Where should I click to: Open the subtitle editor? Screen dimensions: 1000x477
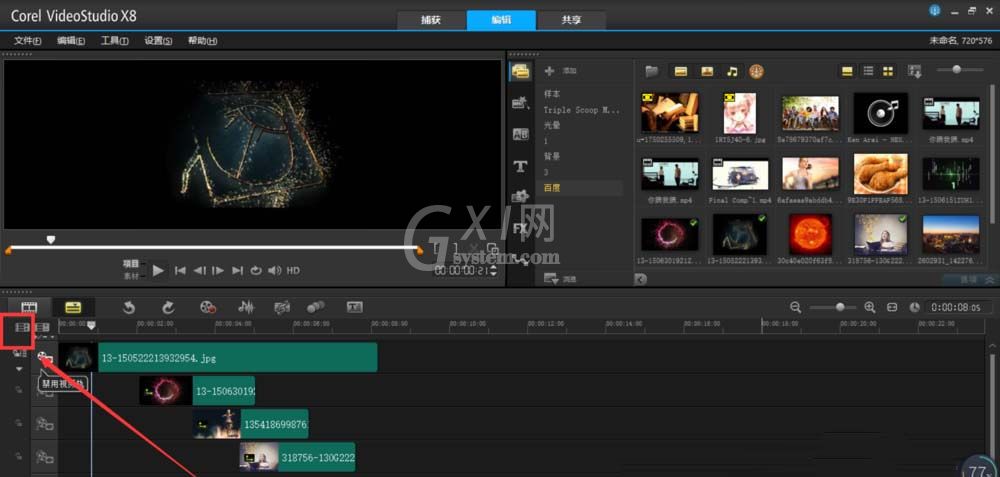click(x=355, y=307)
